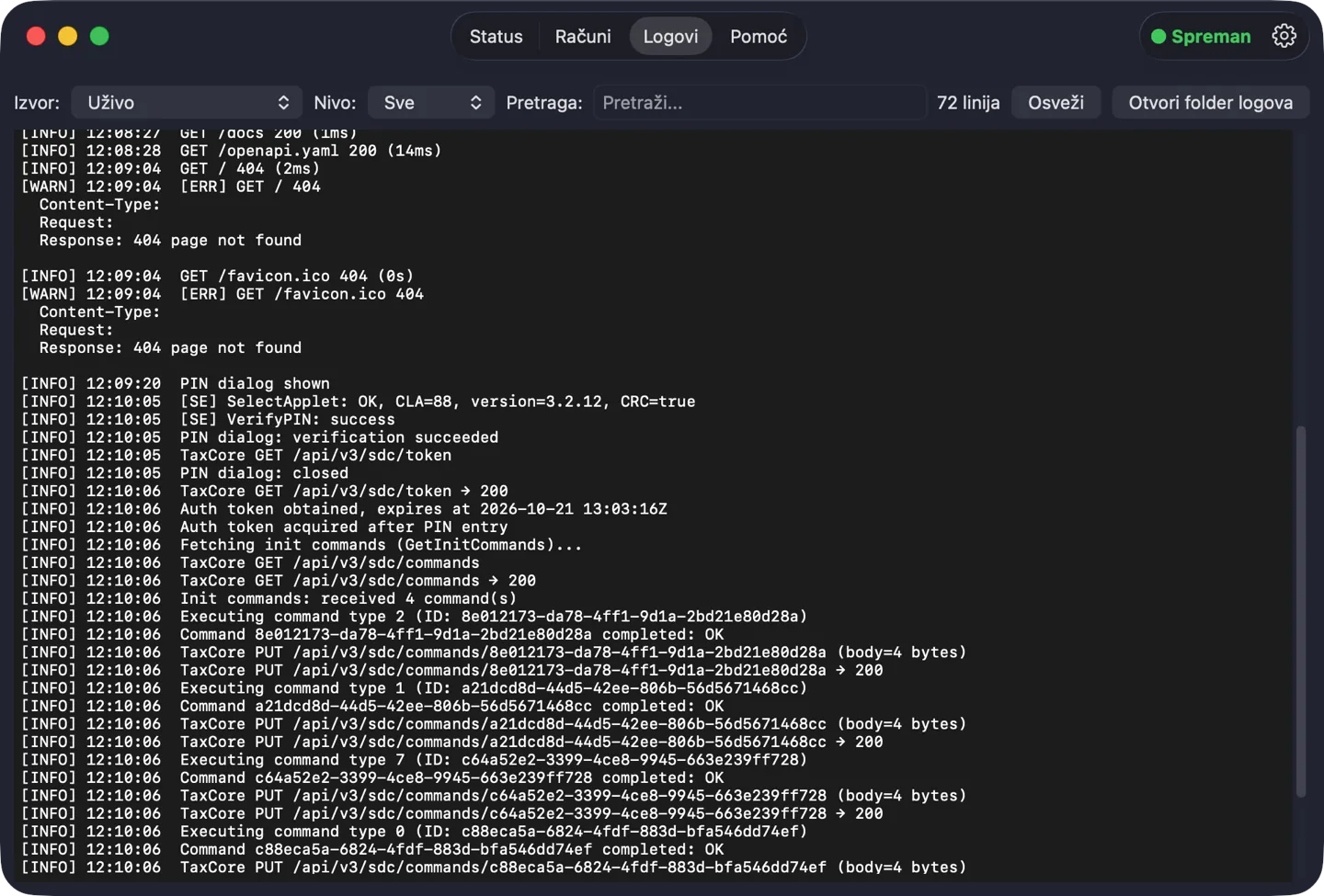Image resolution: width=1324 pixels, height=896 pixels.
Task: Click log line 'Executing command type 0'
Action: click(414, 832)
